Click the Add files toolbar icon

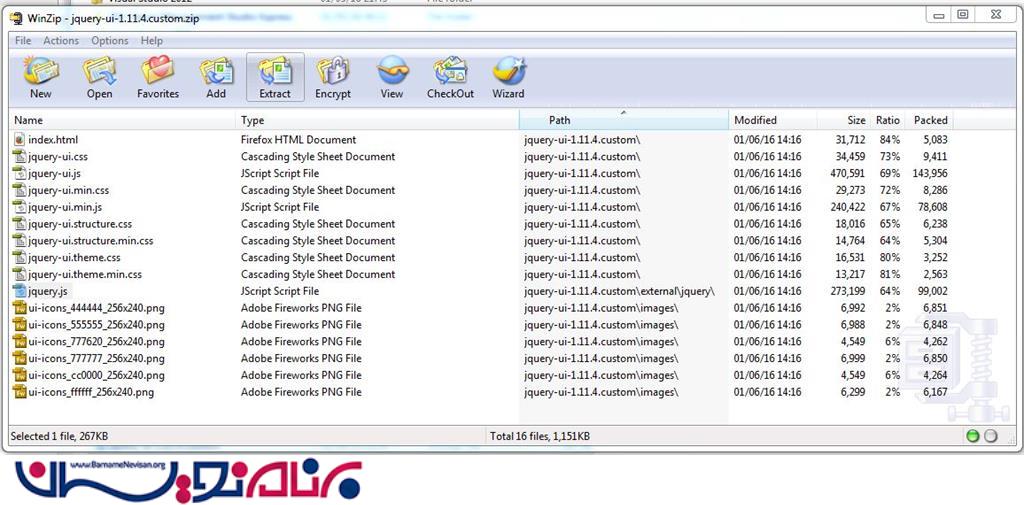(x=216, y=71)
